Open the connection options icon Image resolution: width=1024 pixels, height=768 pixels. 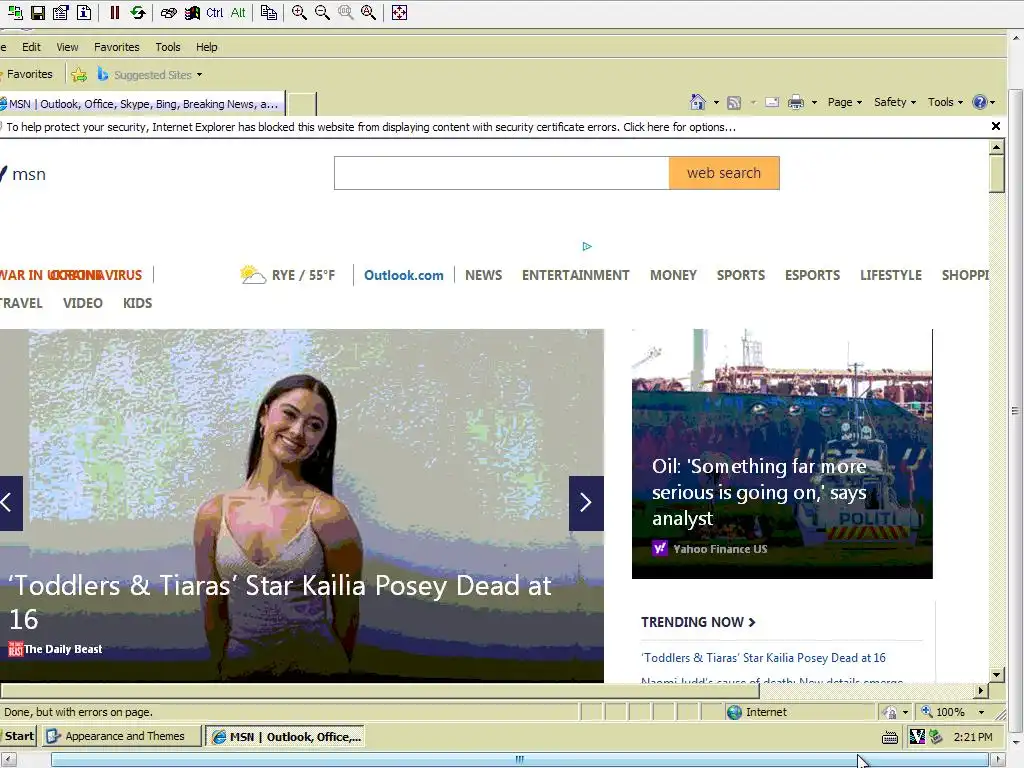point(61,12)
